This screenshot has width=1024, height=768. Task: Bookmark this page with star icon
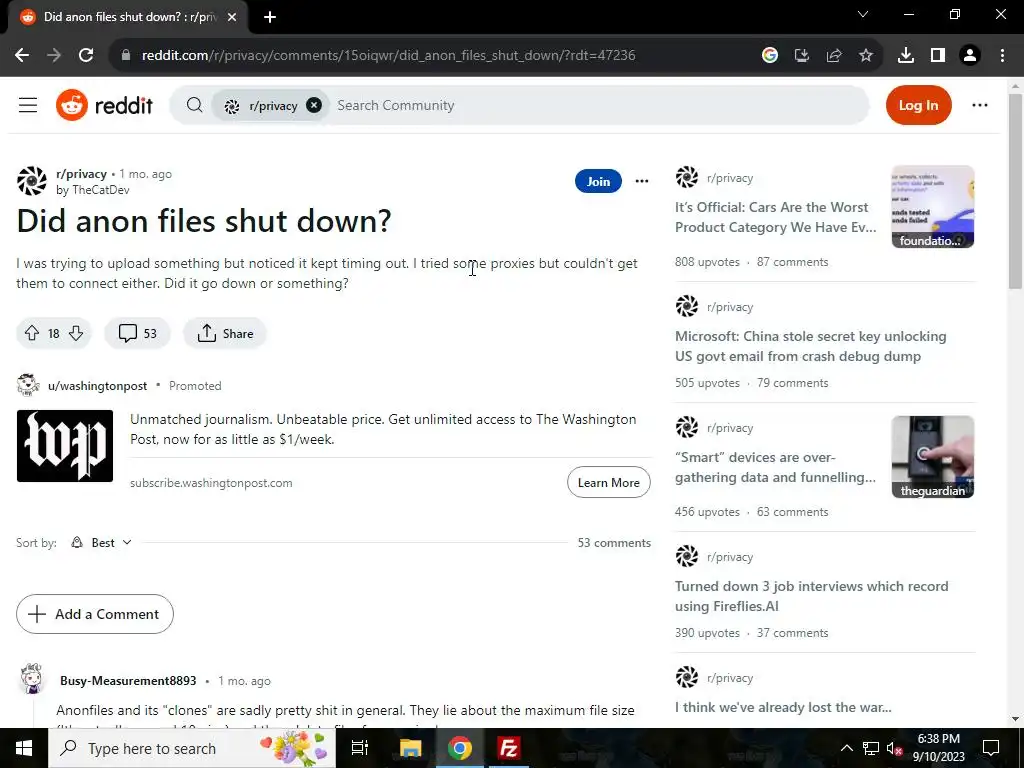(x=866, y=56)
